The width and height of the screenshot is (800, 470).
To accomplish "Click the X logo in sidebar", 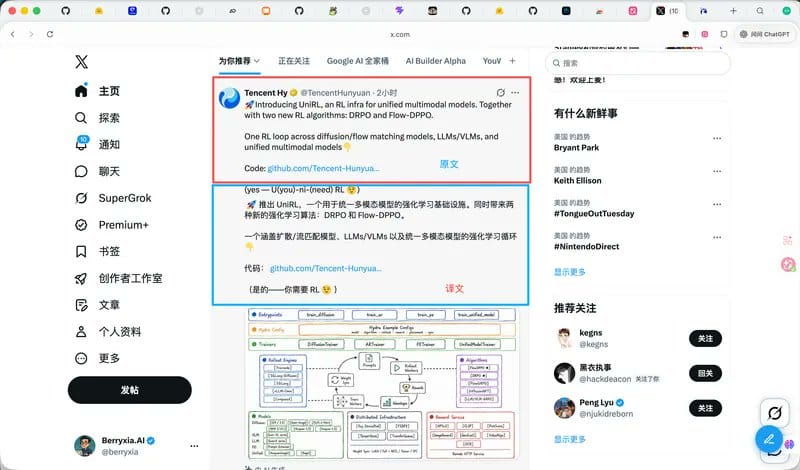I will click(x=81, y=62).
